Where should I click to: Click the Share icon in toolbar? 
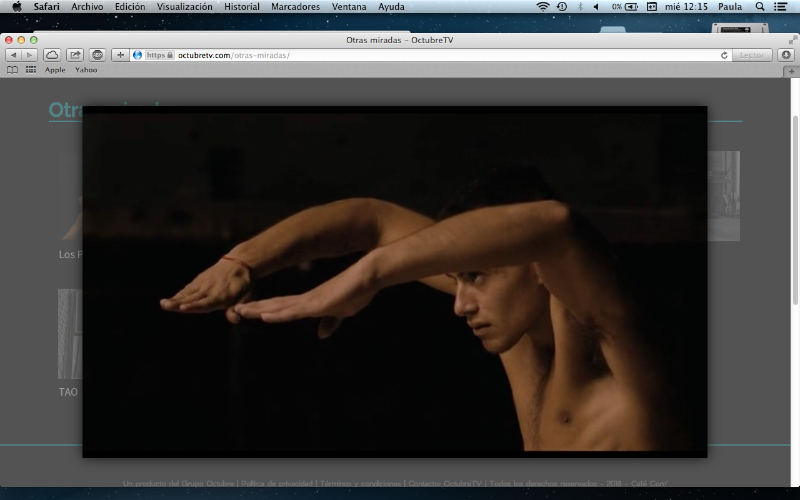[x=75, y=55]
